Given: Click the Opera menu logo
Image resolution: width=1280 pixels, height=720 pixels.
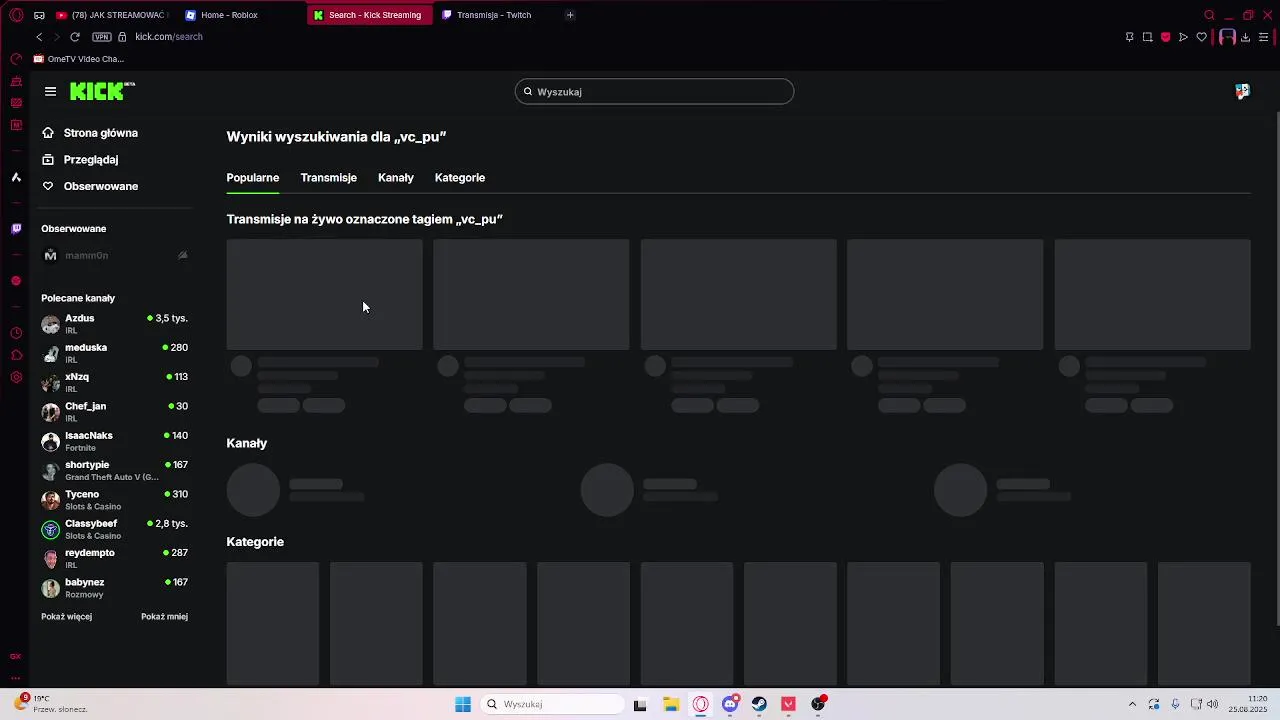Looking at the screenshot, I should coord(16,15).
